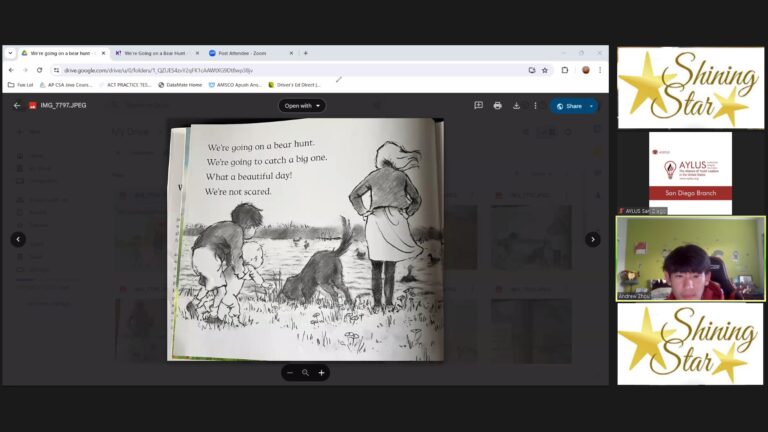Screen dimensions: 768x432
Task: Click the previewed bear hunt book page
Action: [306, 240]
